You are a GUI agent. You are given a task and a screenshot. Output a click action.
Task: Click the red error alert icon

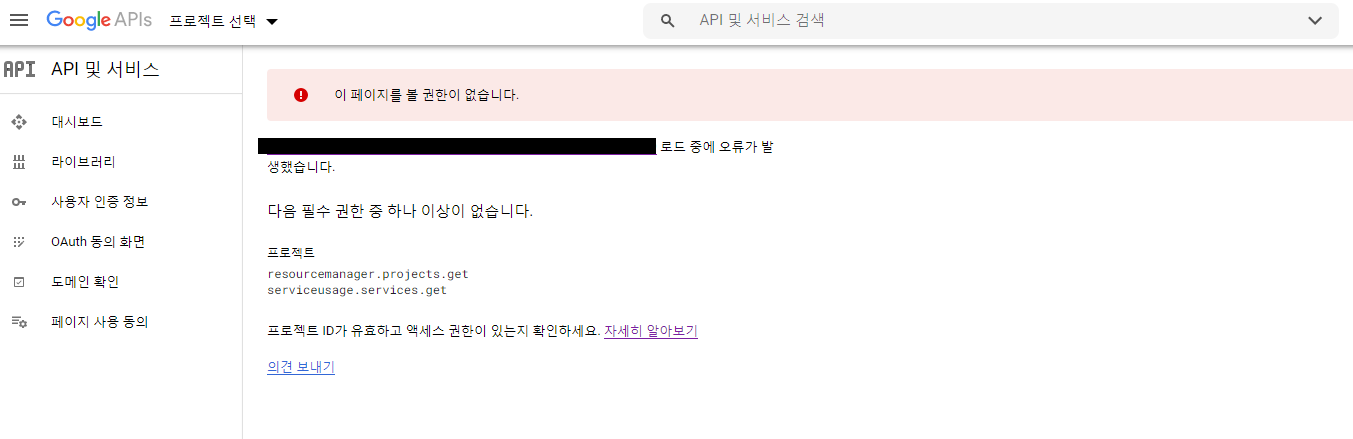coord(301,95)
